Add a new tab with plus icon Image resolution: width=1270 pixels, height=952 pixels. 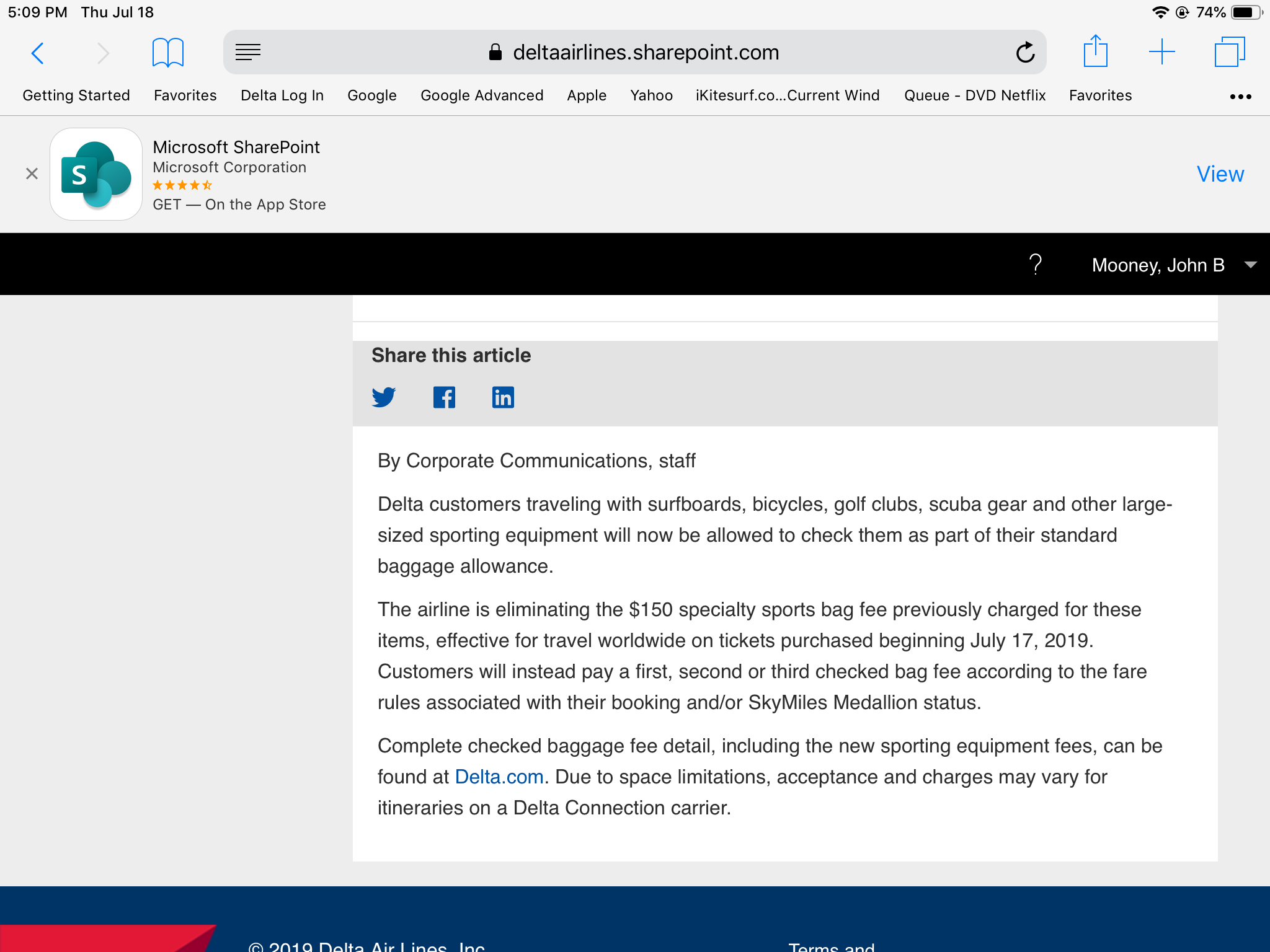click(x=1162, y=52)
